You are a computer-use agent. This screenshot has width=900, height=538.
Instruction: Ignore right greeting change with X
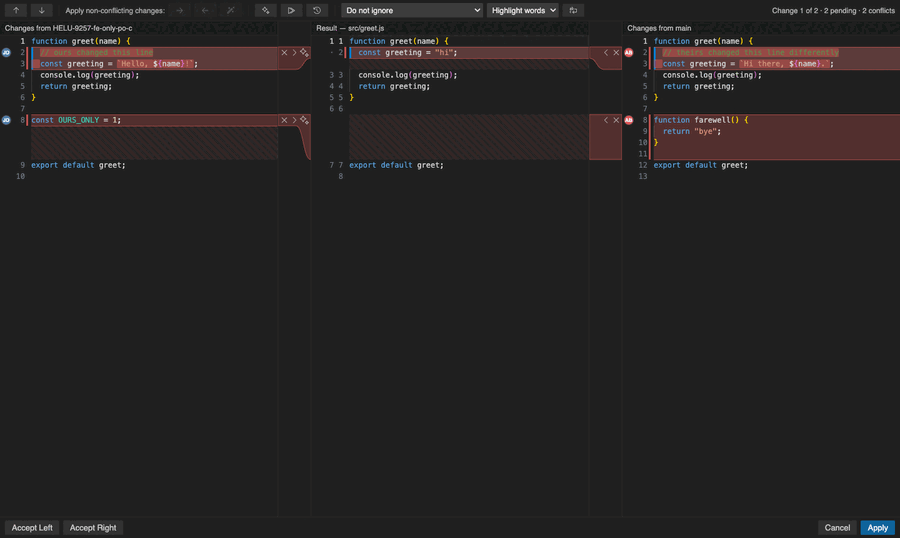(616, 52)
